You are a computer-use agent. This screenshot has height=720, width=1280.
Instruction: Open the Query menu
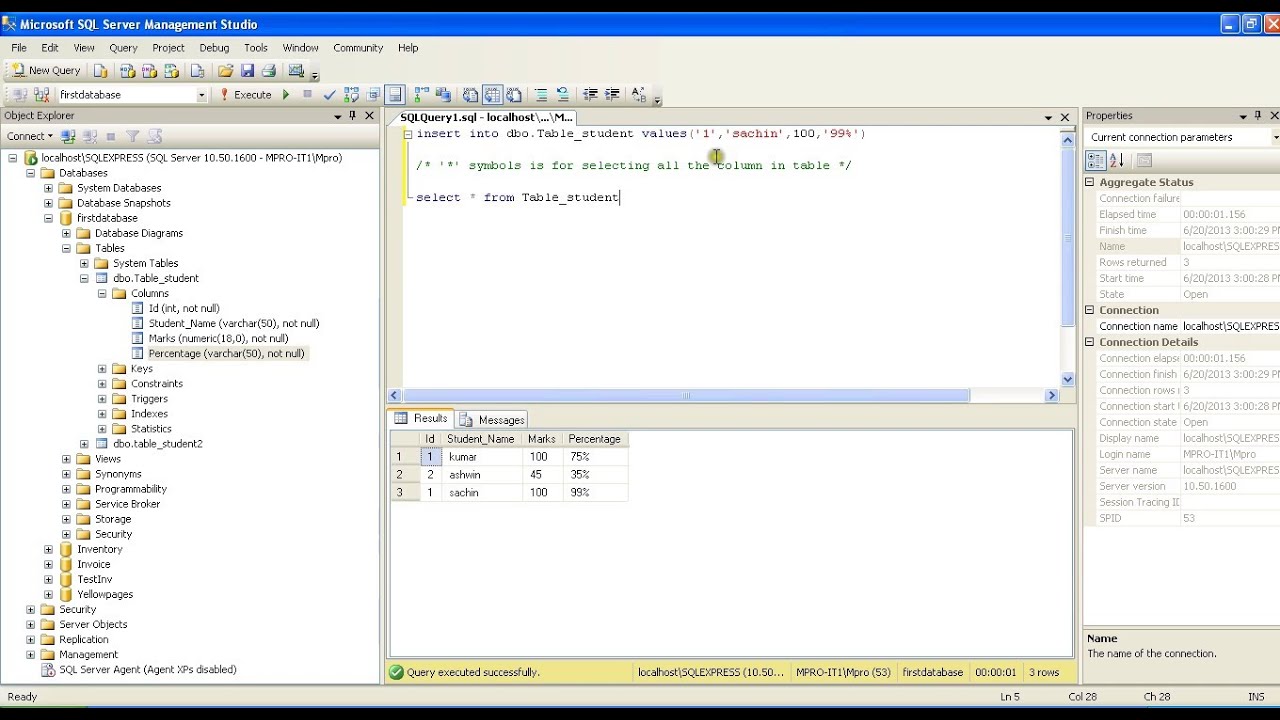click(123, 48)
